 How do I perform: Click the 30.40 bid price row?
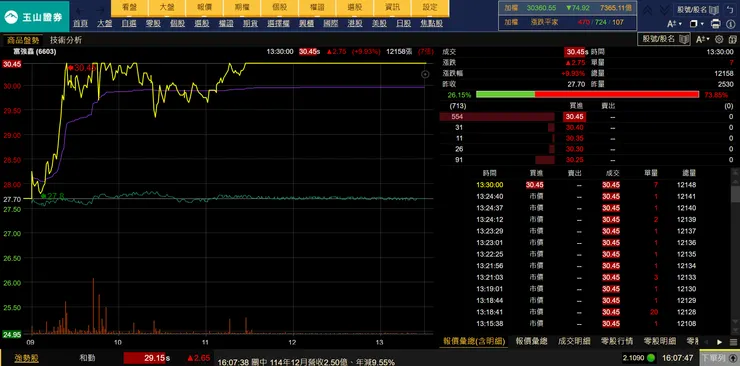[x=587, y=127]
